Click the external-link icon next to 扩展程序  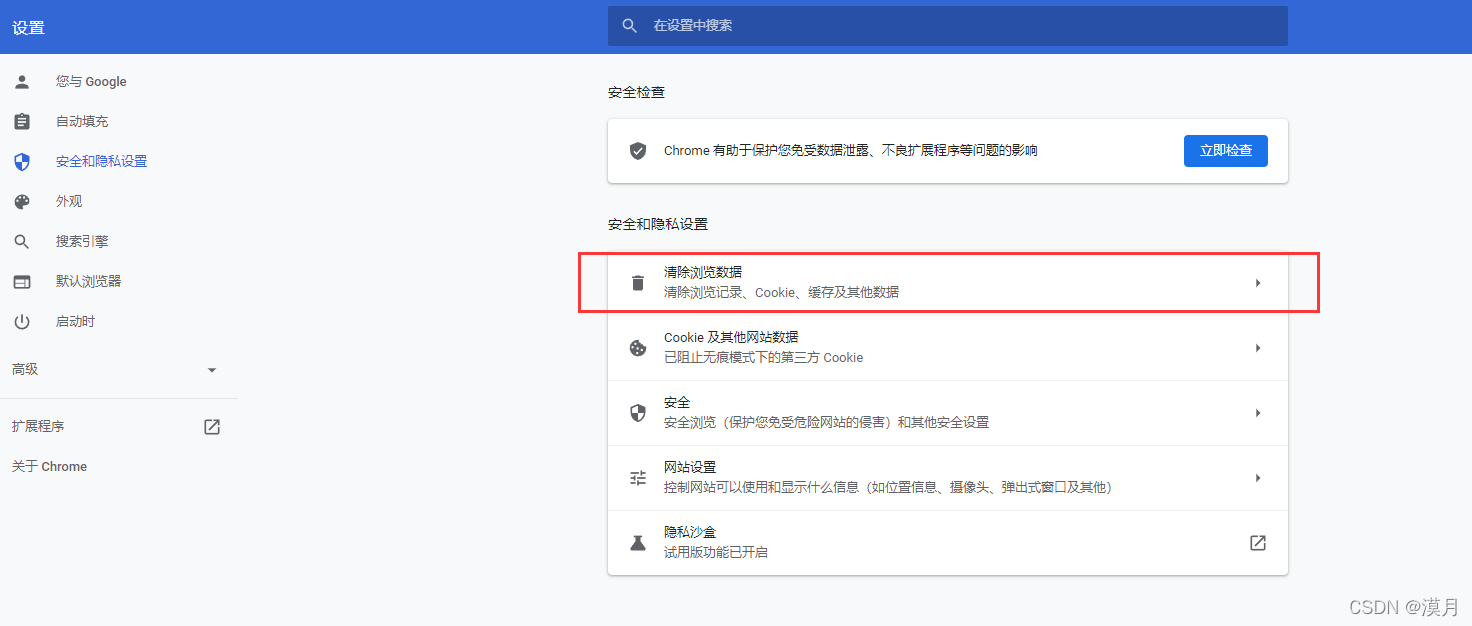[212, 427]
